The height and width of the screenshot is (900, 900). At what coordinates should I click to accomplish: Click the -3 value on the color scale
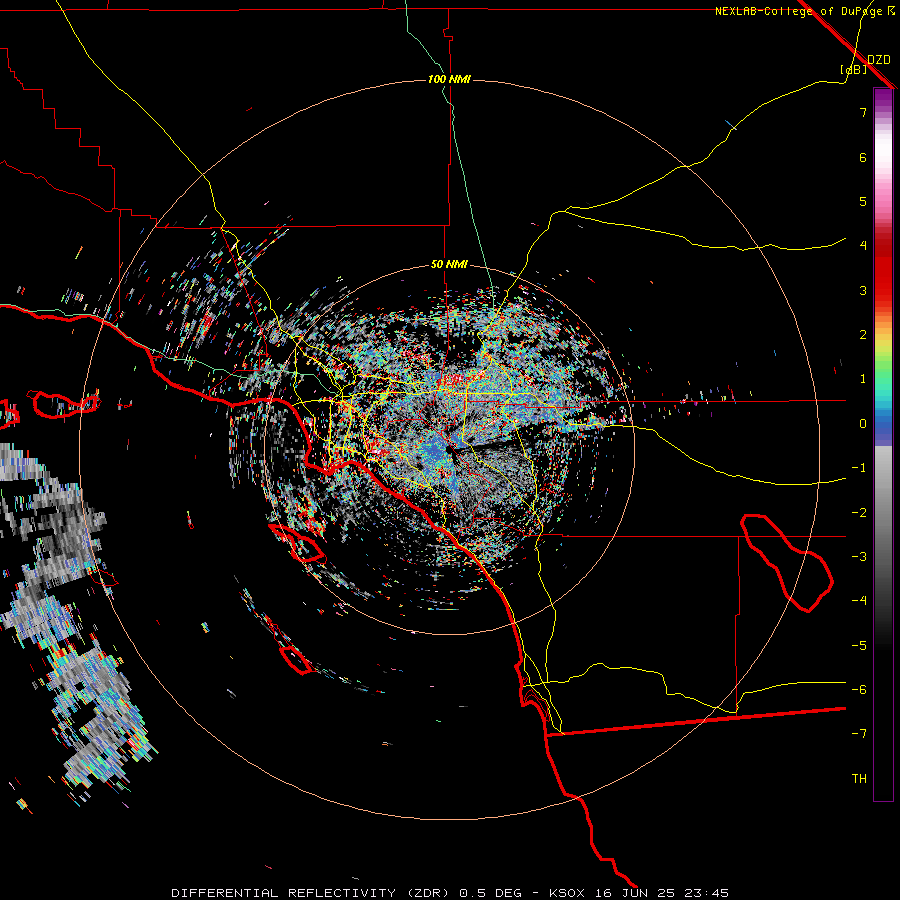[x=859, y=557]
